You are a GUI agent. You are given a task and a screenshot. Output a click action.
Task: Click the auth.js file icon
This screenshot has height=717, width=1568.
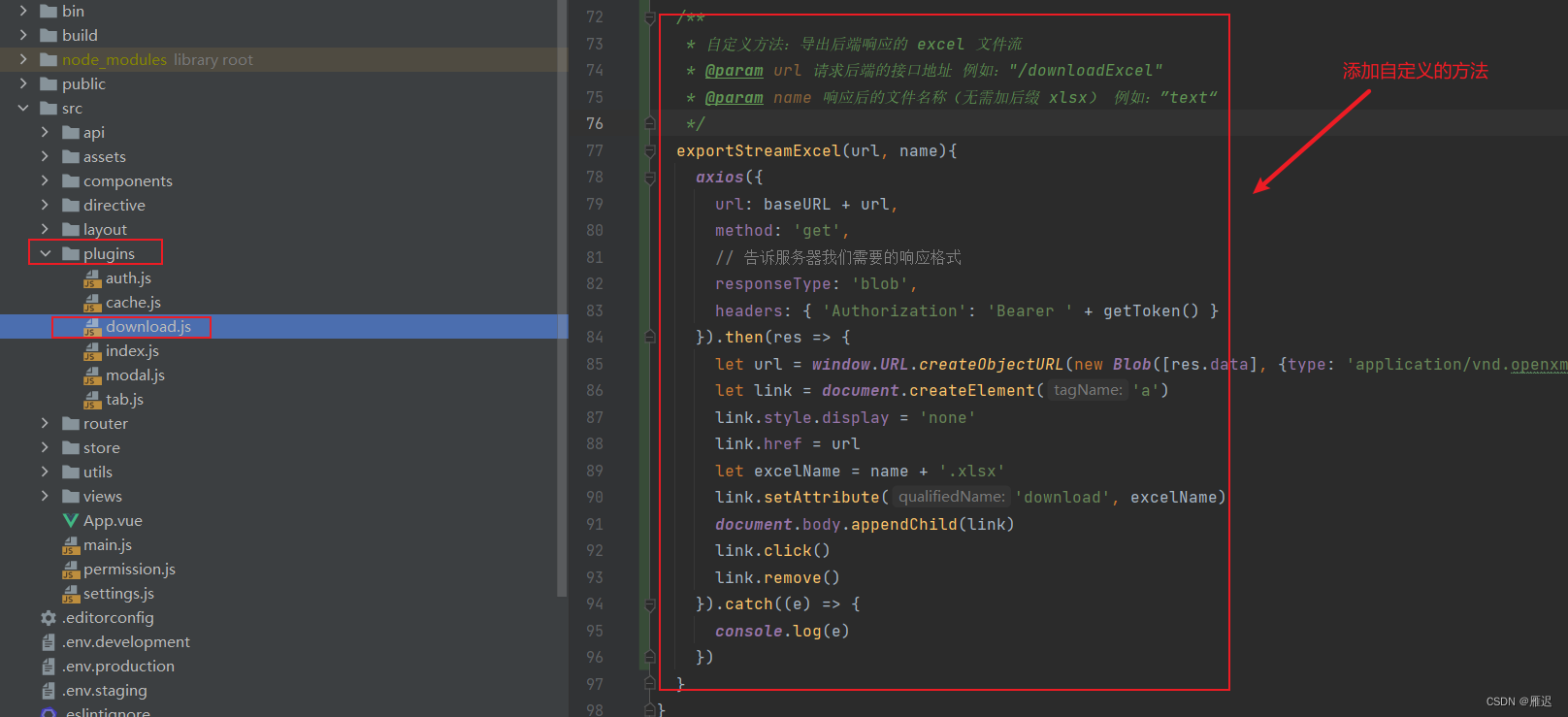pos(92,278)
